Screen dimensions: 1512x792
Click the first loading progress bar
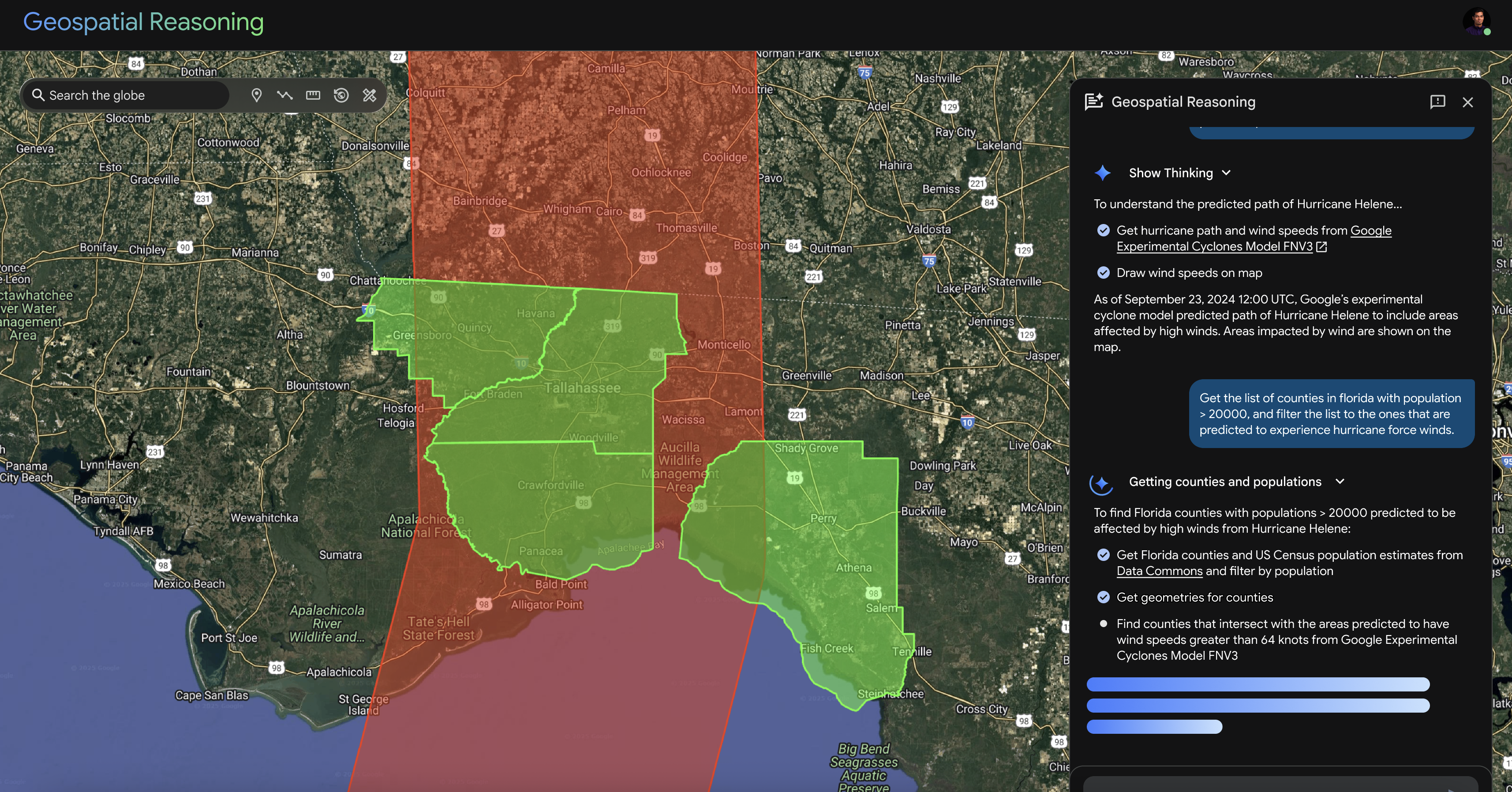pyautogui.click(x=1258, y=684)
